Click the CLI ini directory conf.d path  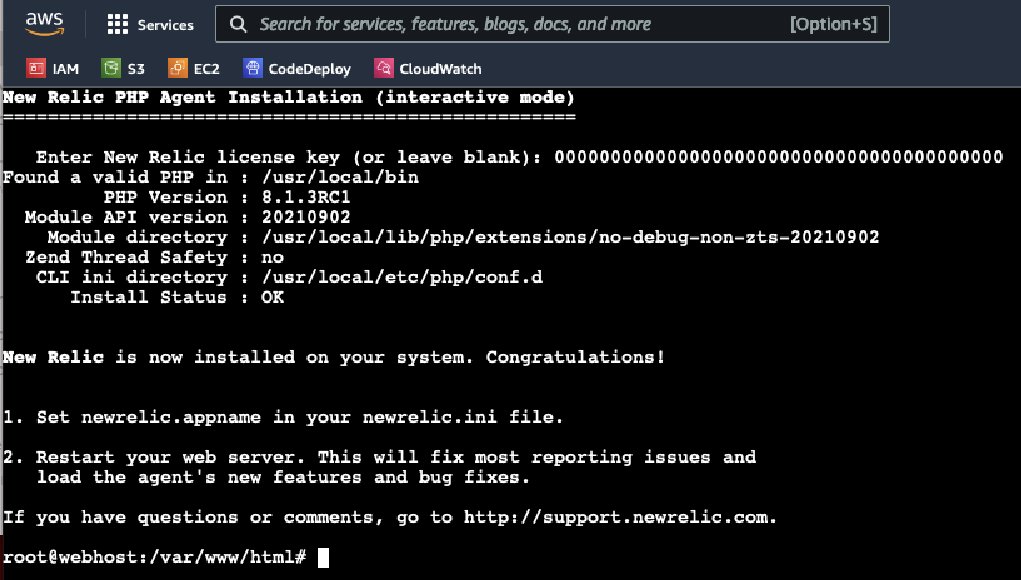402,277
